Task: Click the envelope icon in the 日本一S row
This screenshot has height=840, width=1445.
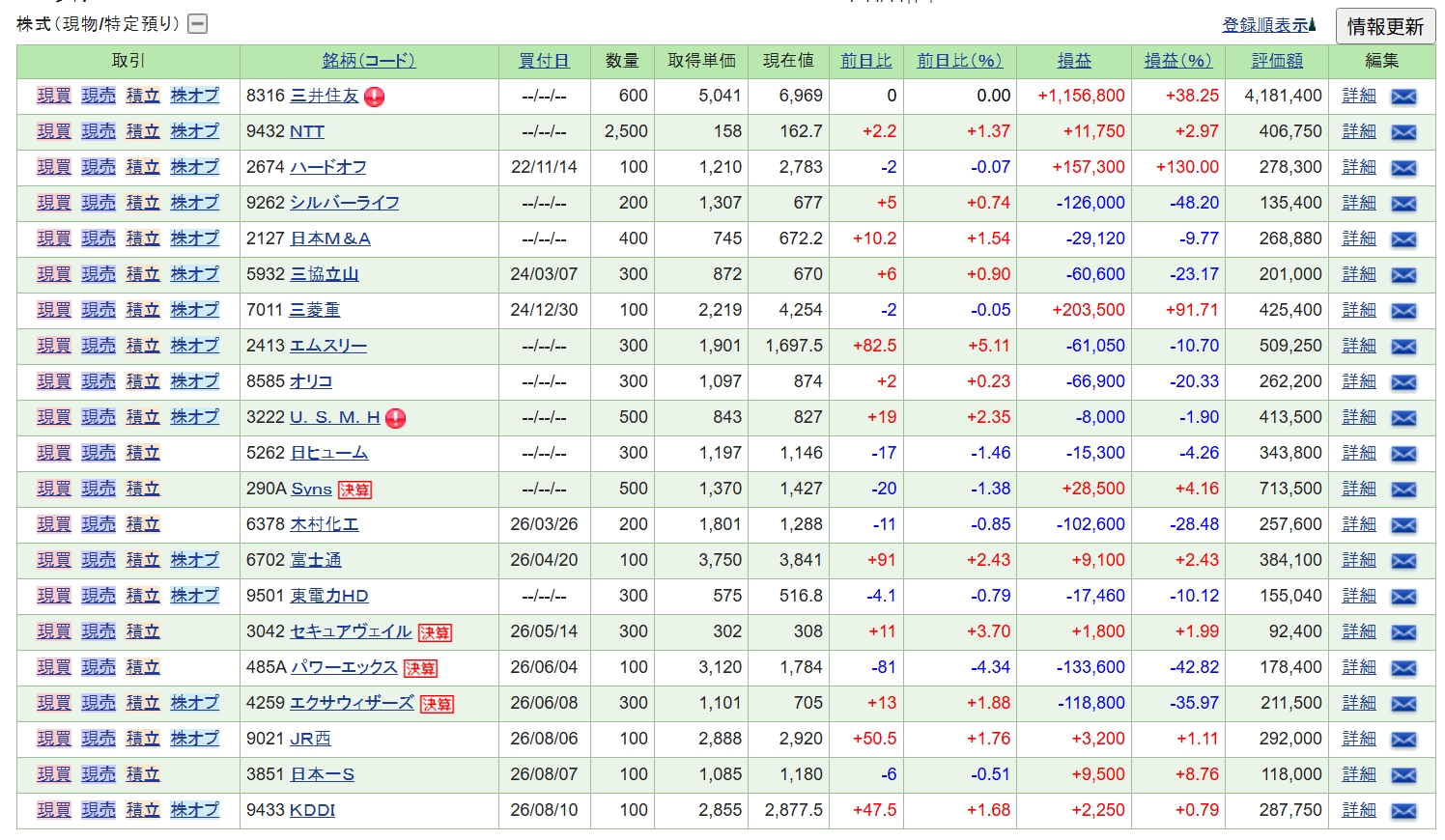Action: tap(1403, 775)
